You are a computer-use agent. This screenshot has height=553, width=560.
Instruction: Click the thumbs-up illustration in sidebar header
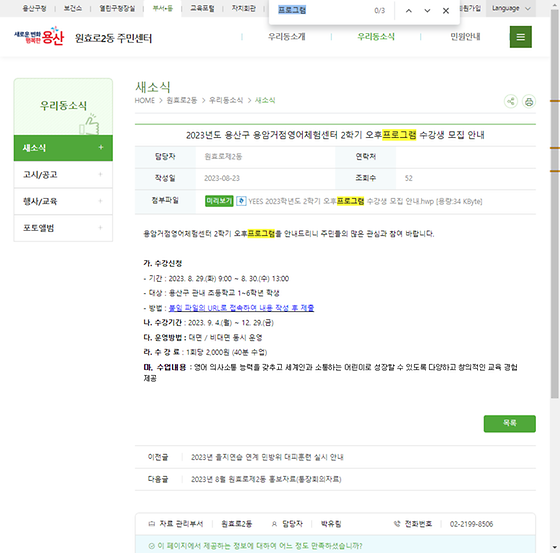coord(89,125)
